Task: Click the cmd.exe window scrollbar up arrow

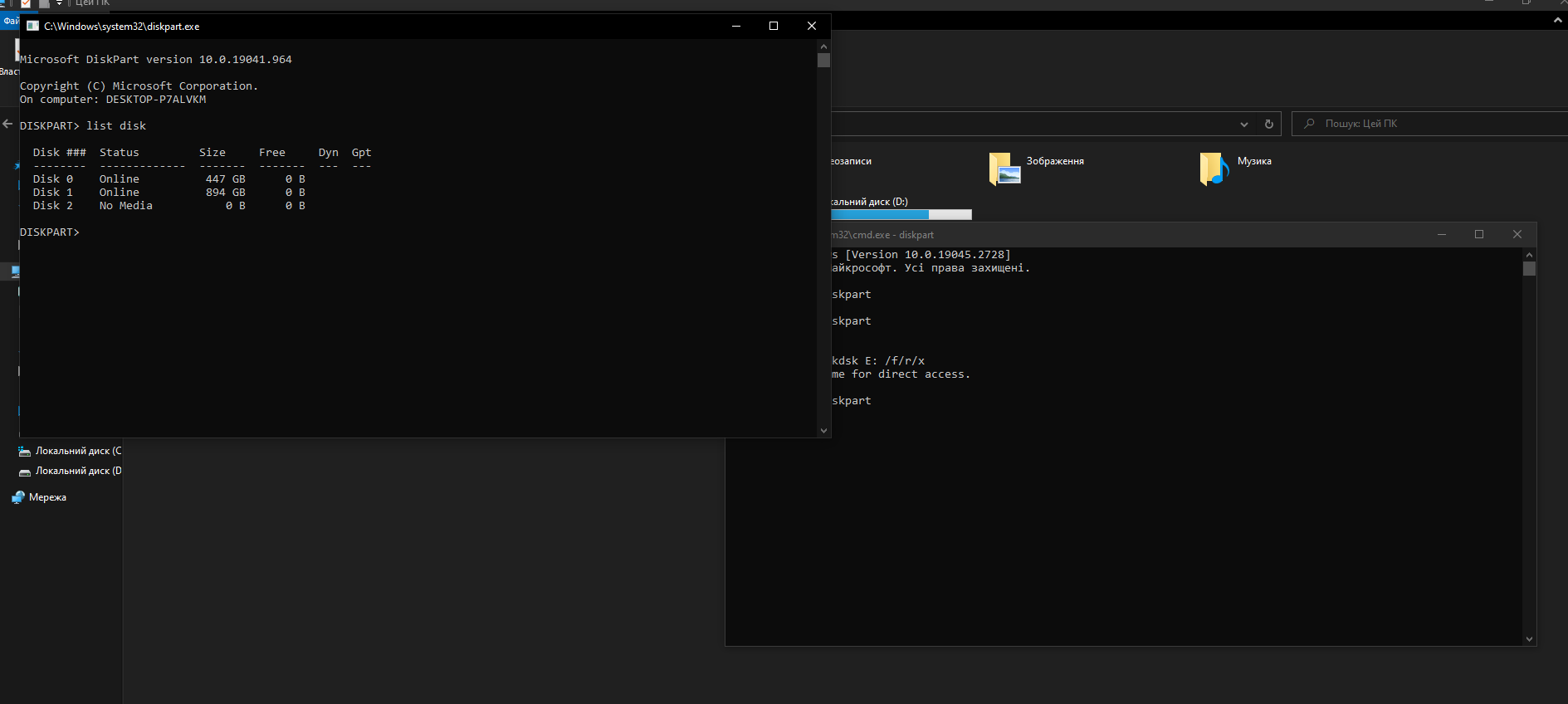Action: pos(1529,254)
